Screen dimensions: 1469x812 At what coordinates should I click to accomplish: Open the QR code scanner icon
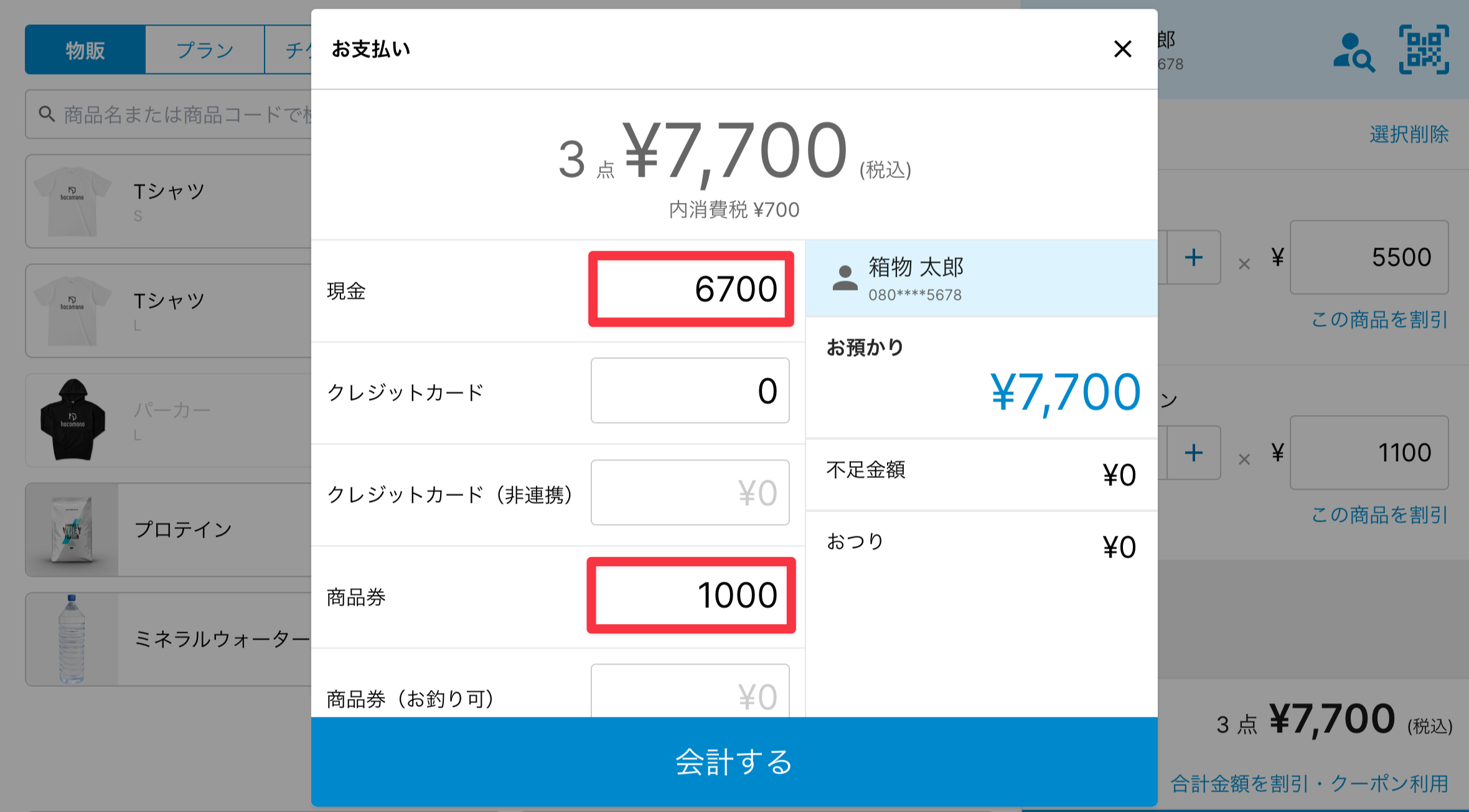coord(1424,50)
